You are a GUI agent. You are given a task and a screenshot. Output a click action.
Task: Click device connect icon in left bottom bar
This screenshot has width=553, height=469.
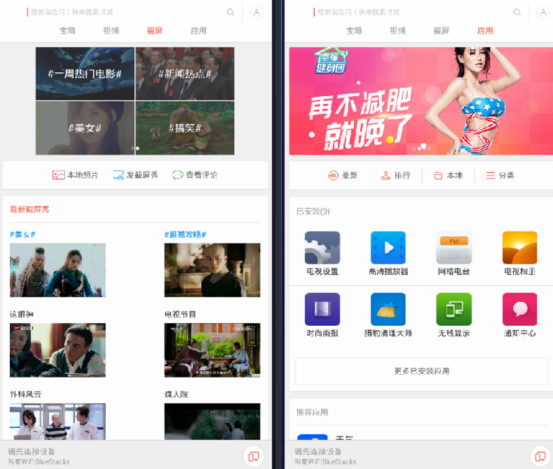pos(254,456)
